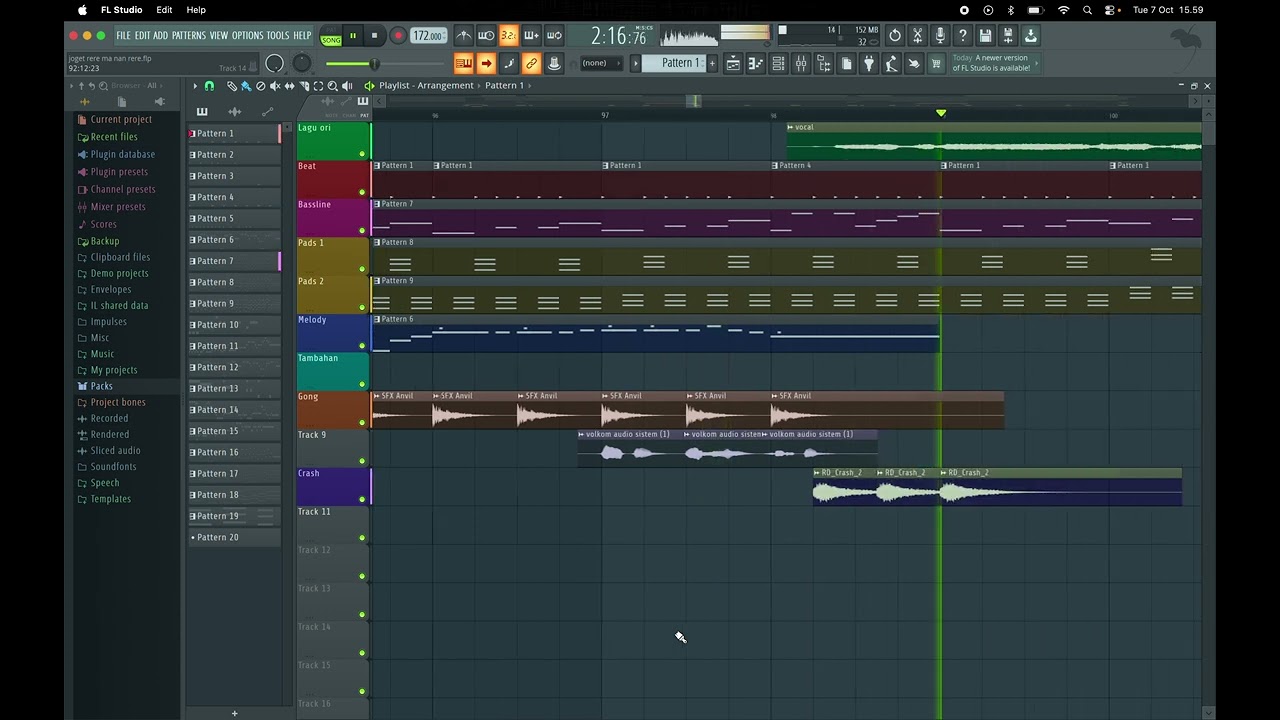Open the content library shopping cart

(x=936, y=64)
